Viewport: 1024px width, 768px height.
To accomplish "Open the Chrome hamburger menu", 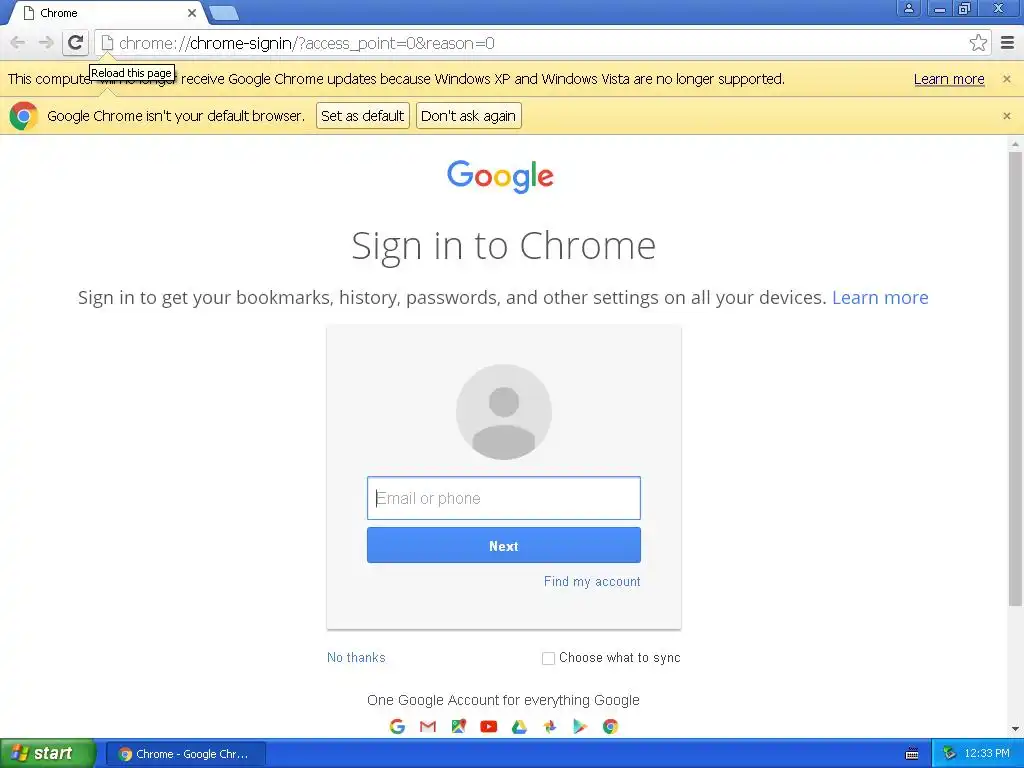I will coord(1008,43).
